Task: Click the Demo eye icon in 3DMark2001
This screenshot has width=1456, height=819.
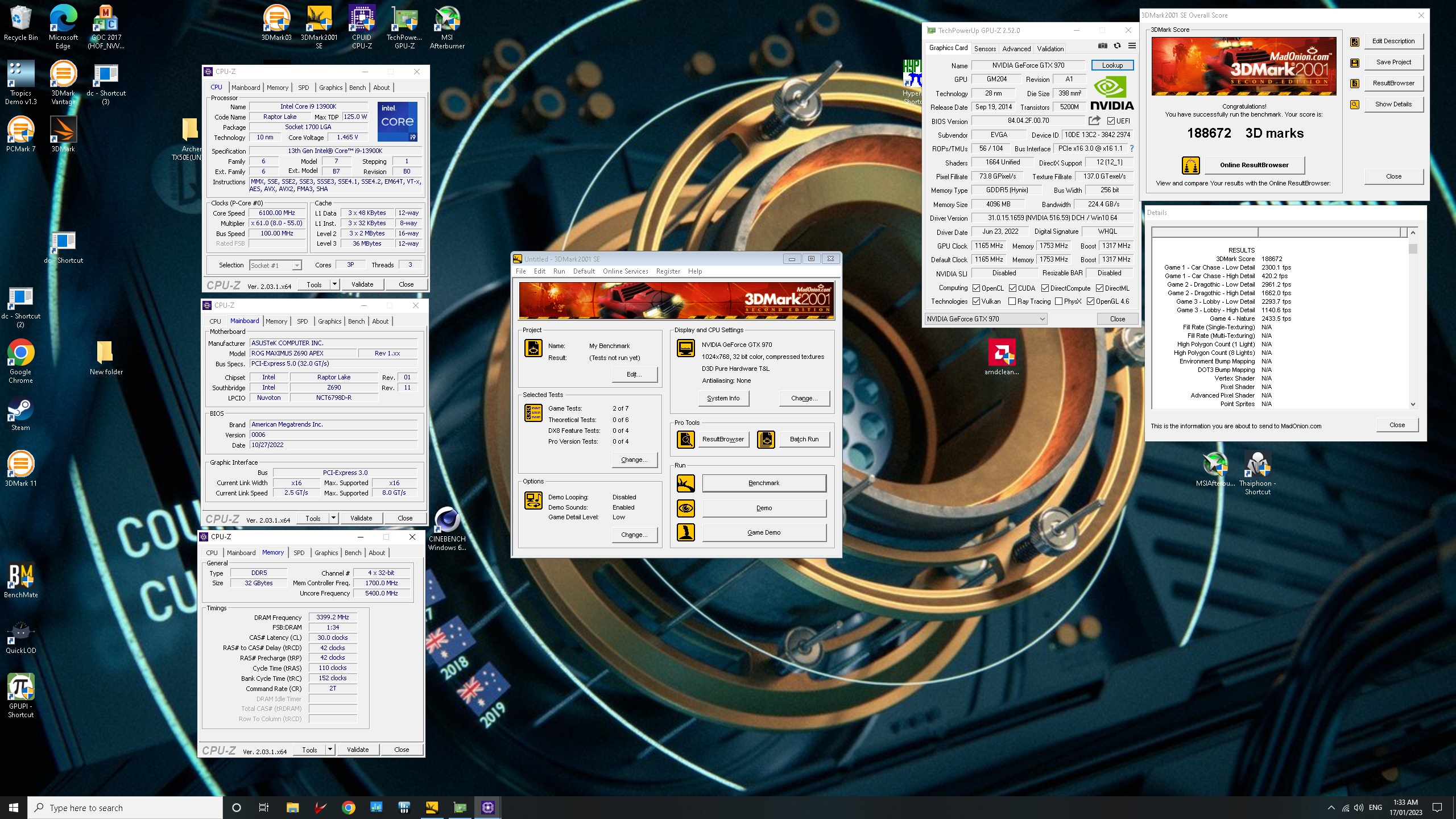Action: pyautogui.click(x=686, y=508)
